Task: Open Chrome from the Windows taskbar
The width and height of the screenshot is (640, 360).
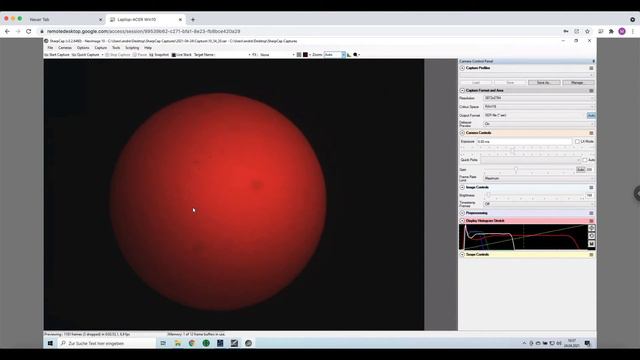Action: click(192, 344)
